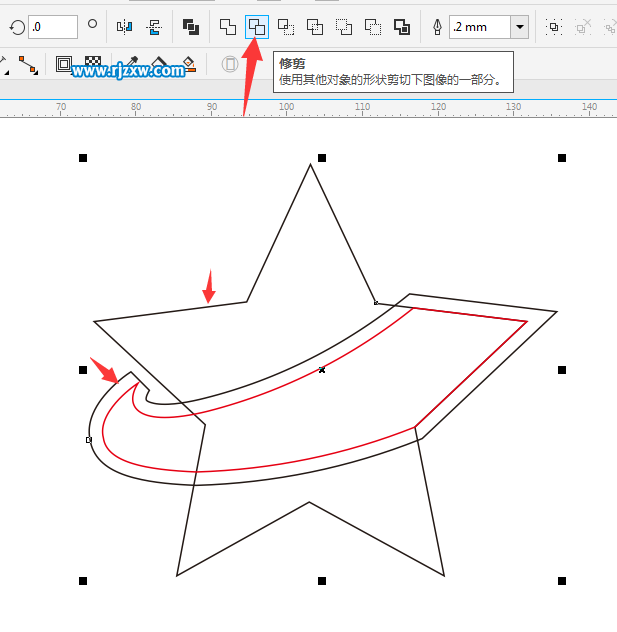Mirror the selection horizontally
This screenshot has height=632, width=617.
coord(125,27)
